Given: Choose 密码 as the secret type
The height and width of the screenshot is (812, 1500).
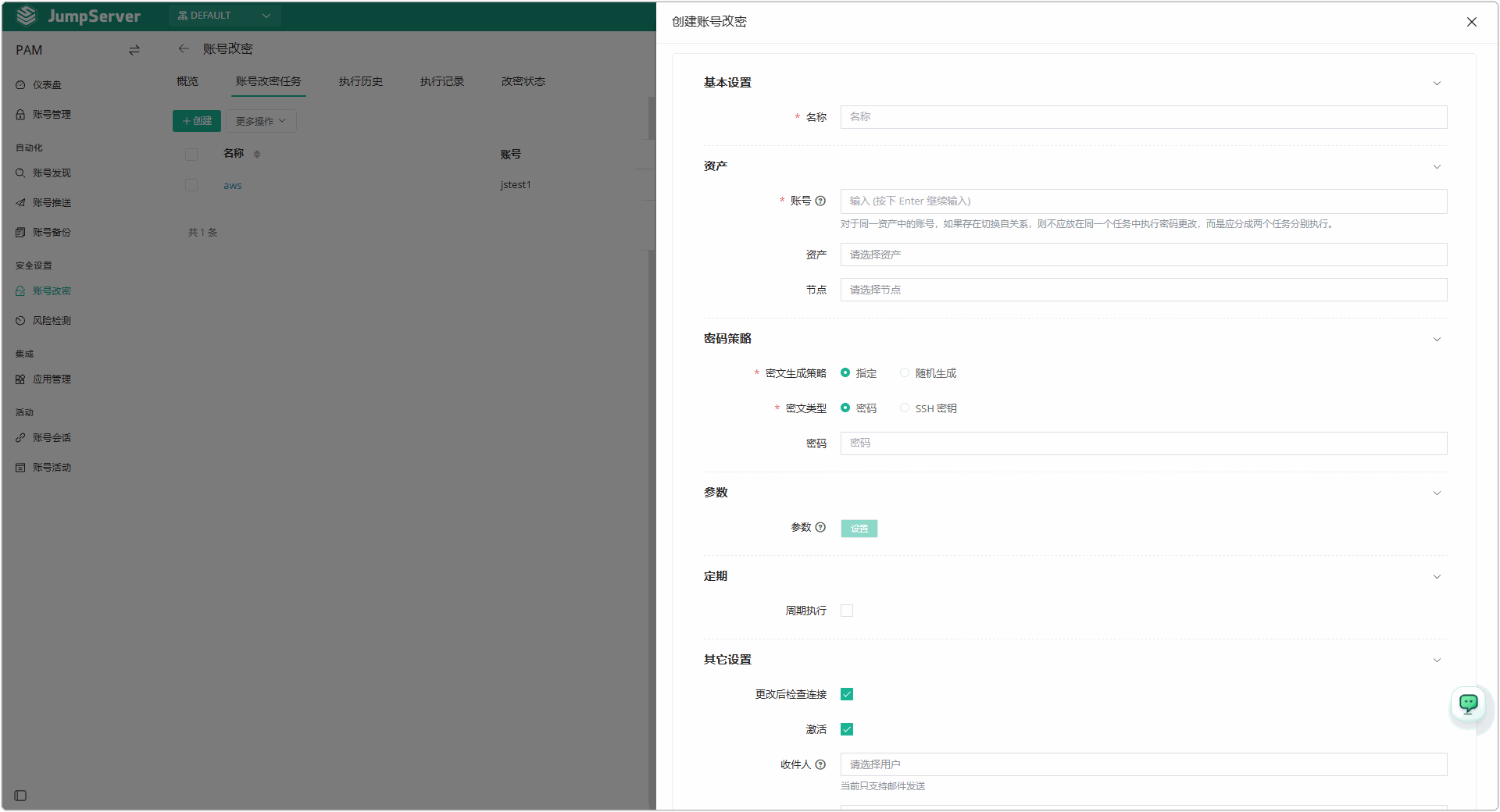Looking at the screenshot, I should click(x=845, y=408).
